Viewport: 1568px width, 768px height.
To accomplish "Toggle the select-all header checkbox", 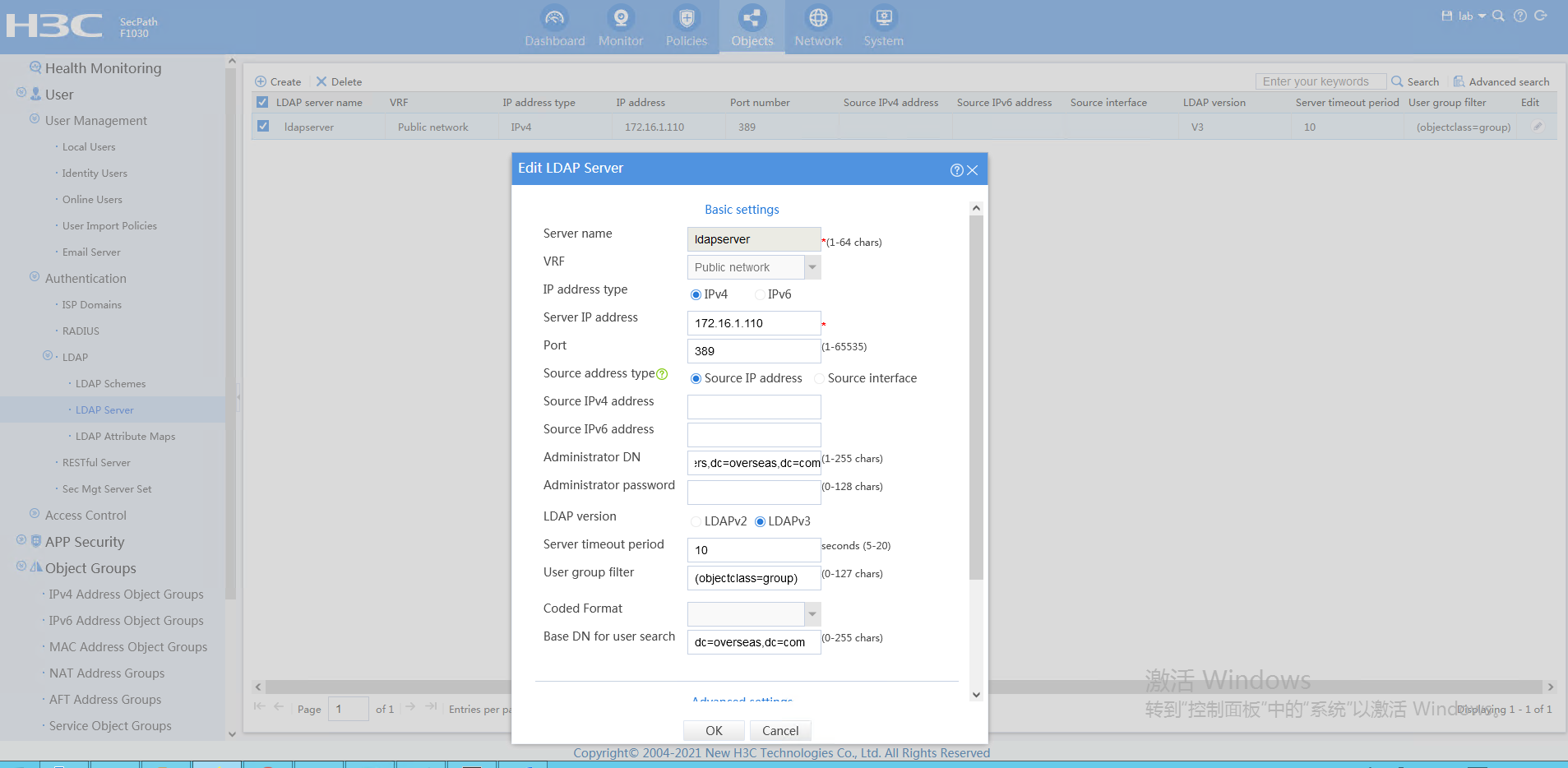I will tap(262, 102).
